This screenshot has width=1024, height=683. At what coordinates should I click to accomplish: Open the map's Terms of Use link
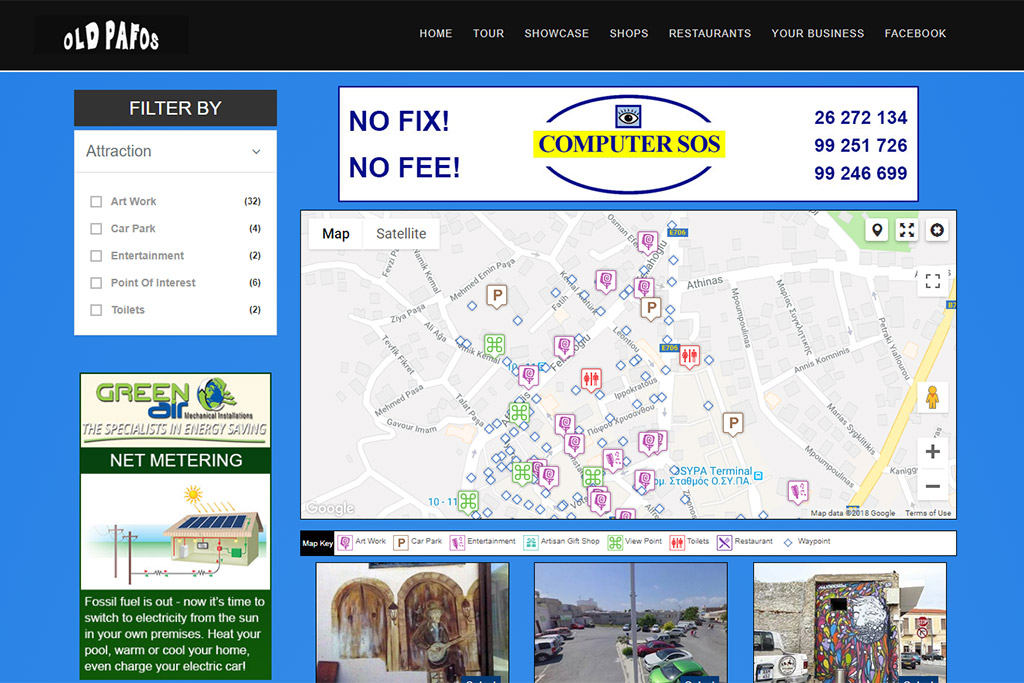click(928, 513)
